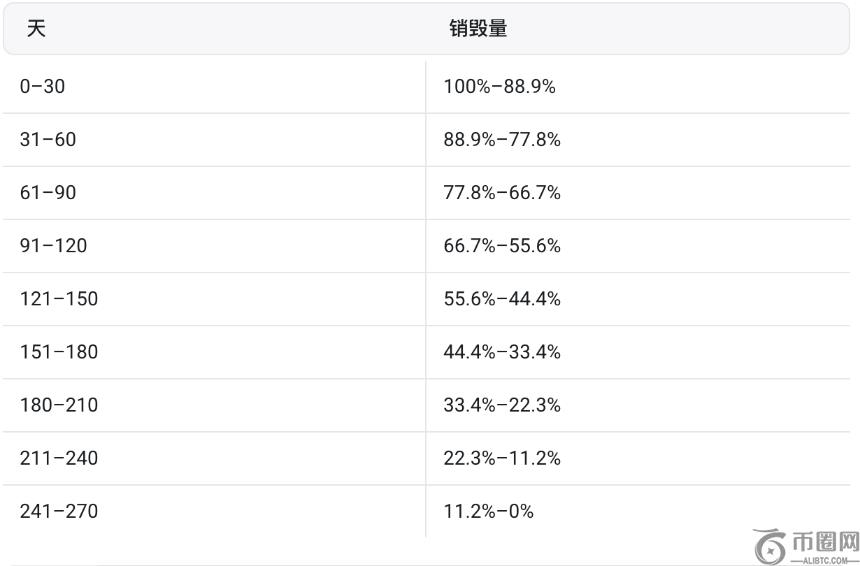The height and width of the screenshot is (566, 860).
Task: Click the 241–270 days cell
Action: pos(59,511)
